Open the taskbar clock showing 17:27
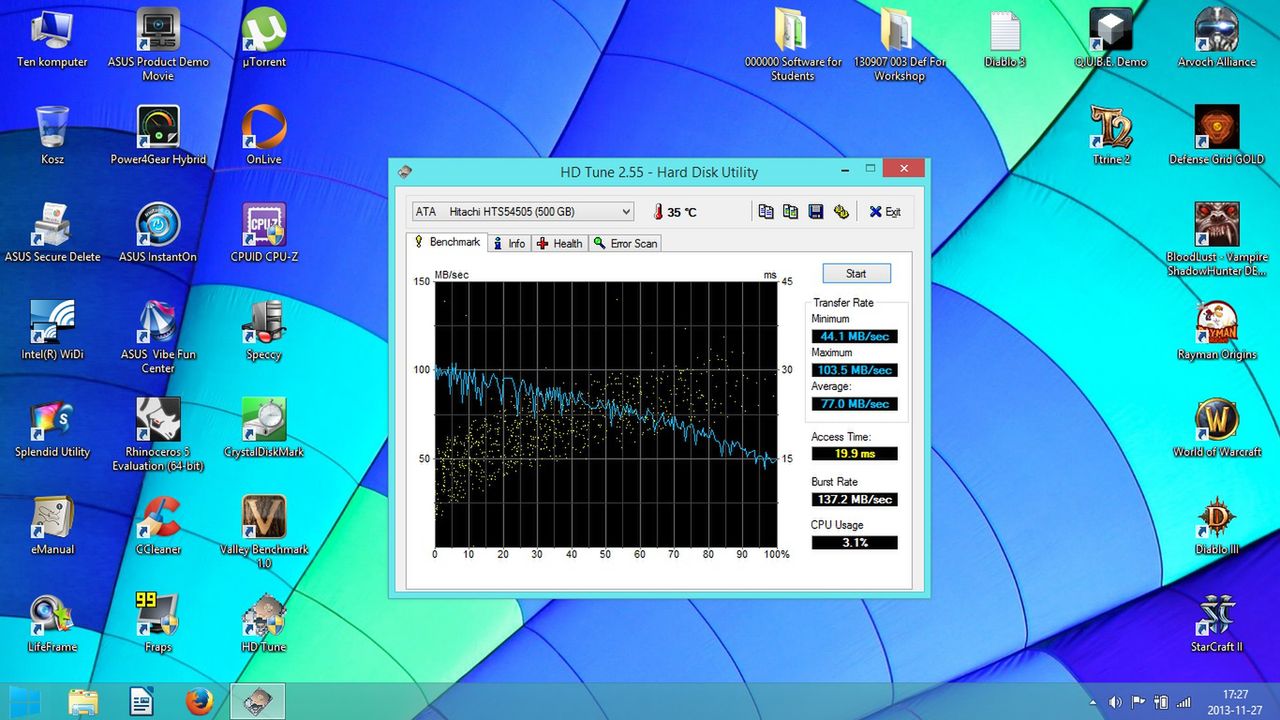 click(1235, 701)
